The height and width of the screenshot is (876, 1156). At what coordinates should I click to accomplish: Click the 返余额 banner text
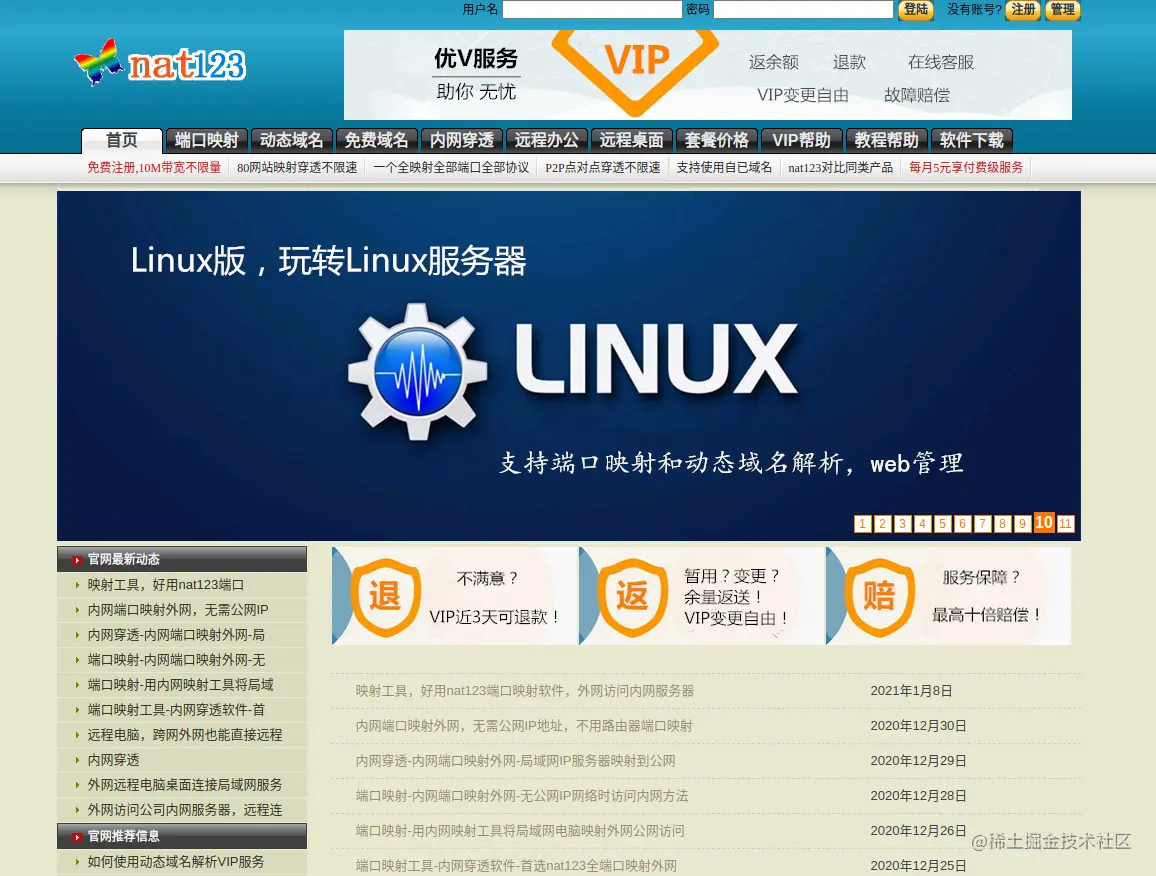(x=773, y=62)
